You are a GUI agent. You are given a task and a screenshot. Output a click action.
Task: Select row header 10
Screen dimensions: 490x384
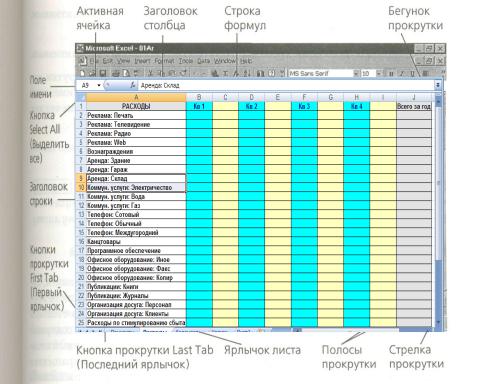81,187
